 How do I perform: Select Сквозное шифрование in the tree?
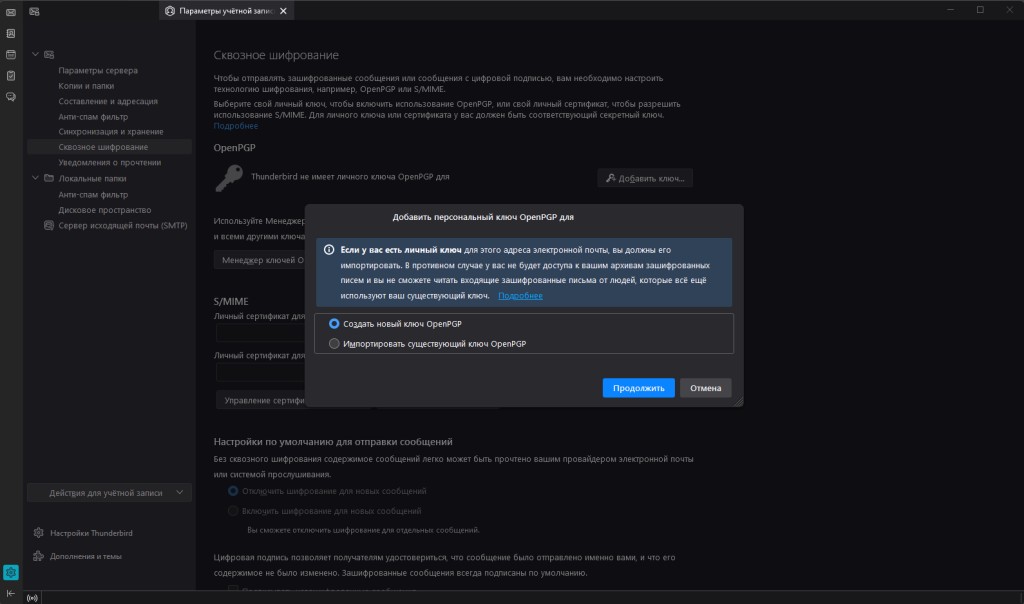[x=110, y=147]
